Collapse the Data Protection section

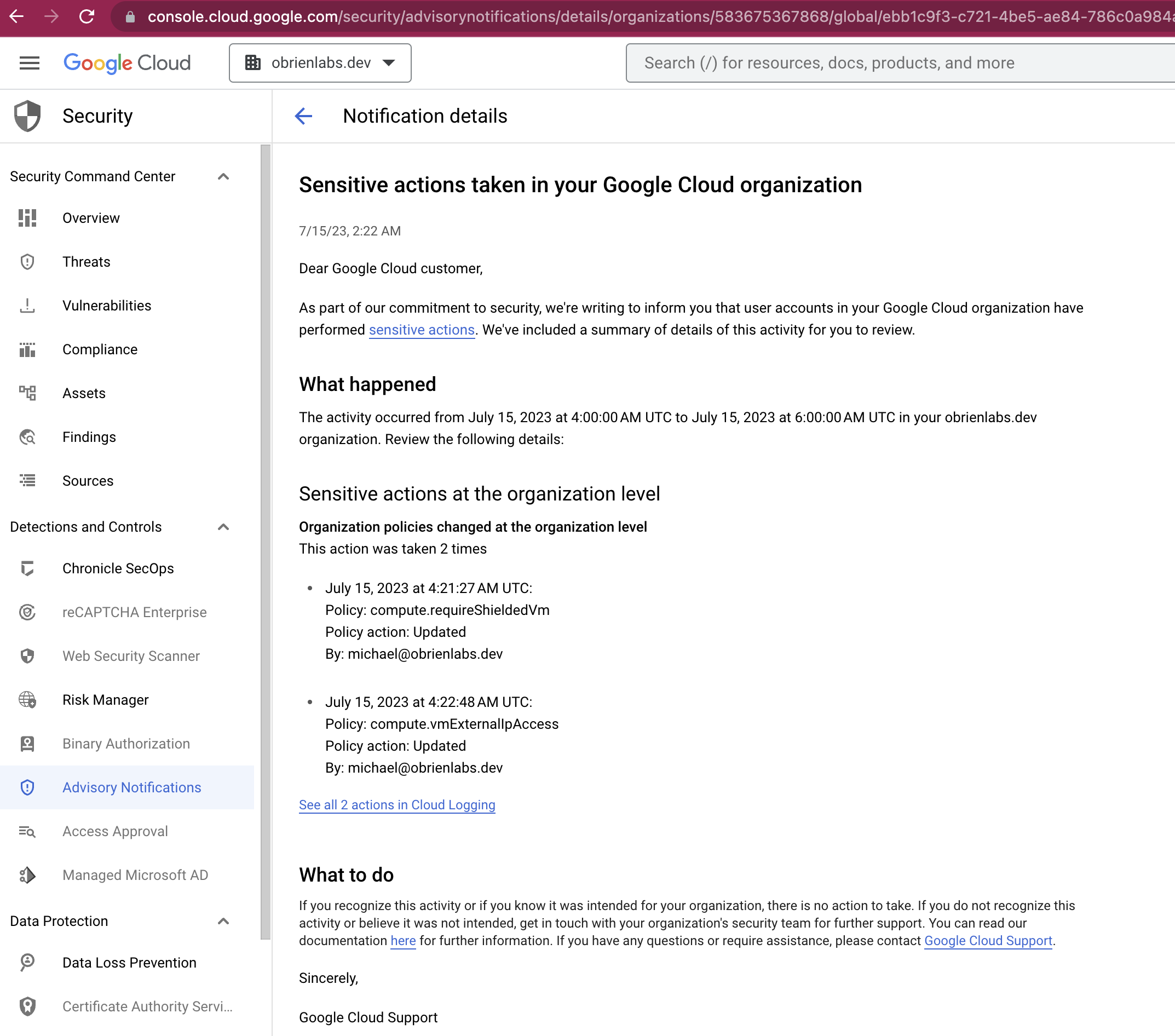point(223,921)
